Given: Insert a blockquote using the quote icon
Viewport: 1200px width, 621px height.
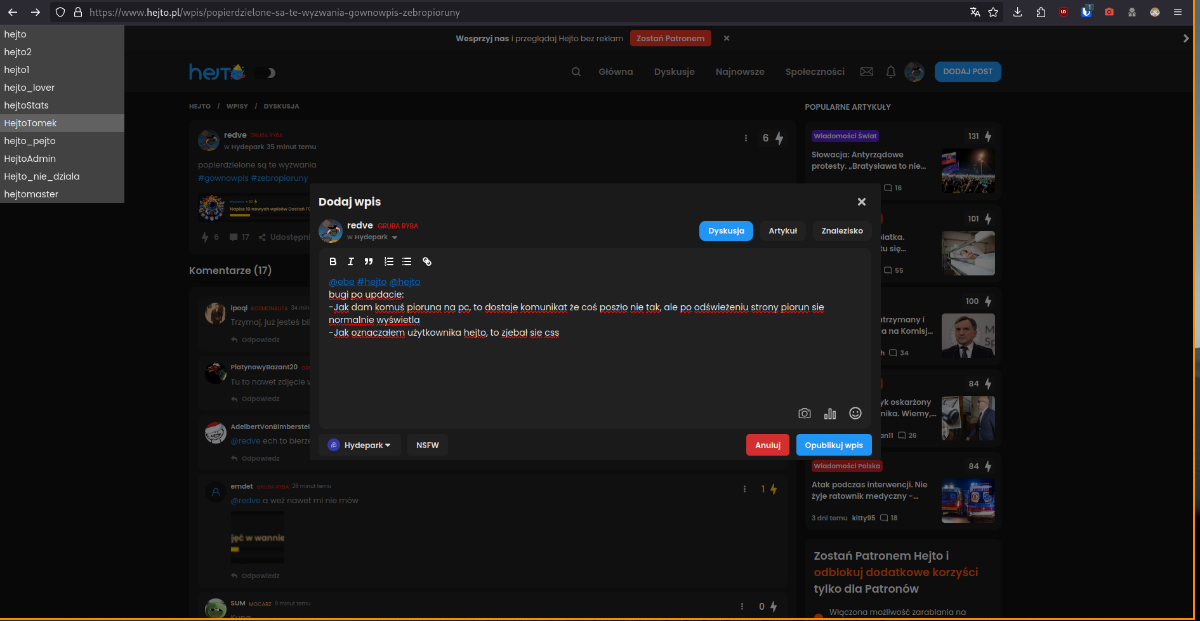Looking at the screenshot, I should click(368, 261).
